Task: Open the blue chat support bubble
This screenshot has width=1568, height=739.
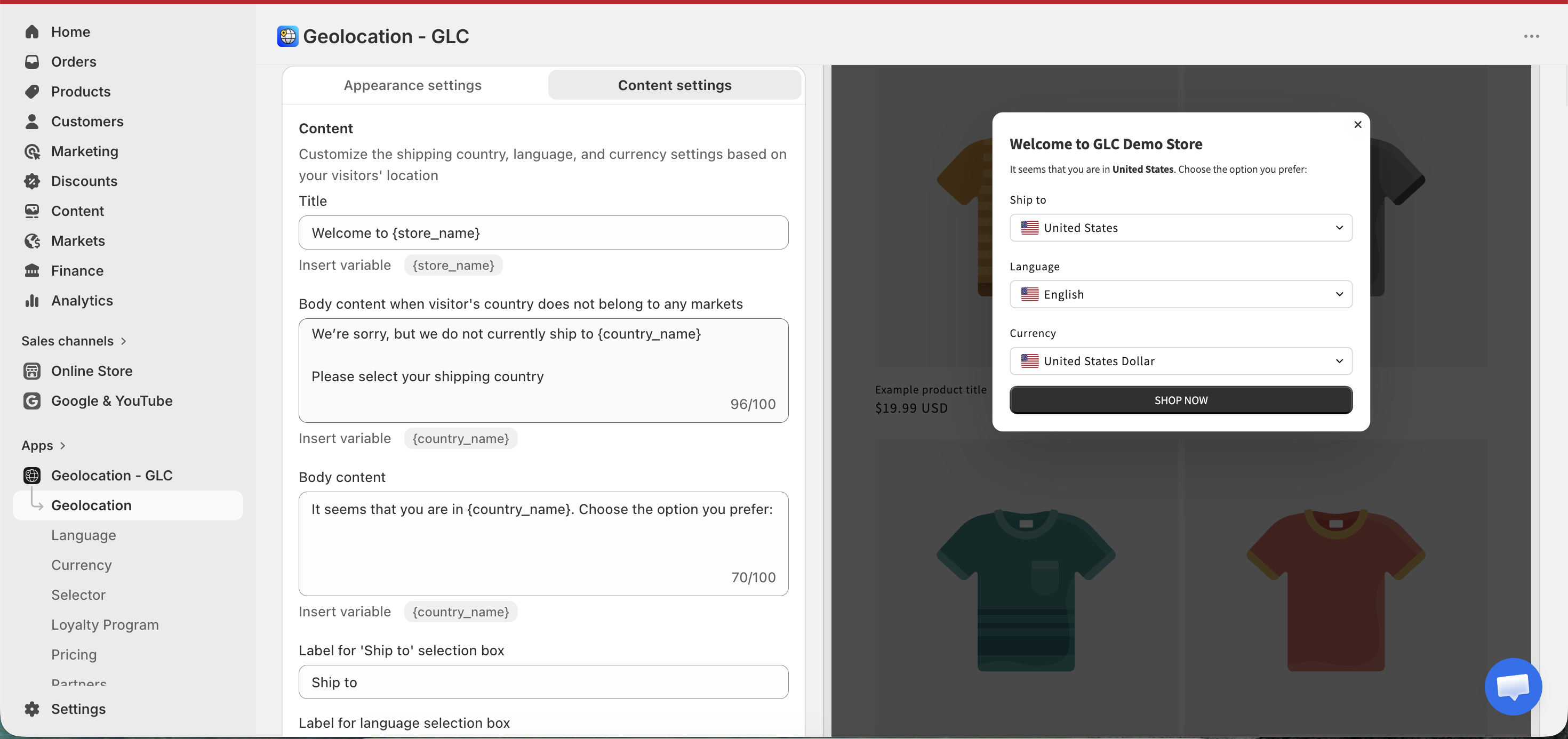Action: click(1513, 686)
